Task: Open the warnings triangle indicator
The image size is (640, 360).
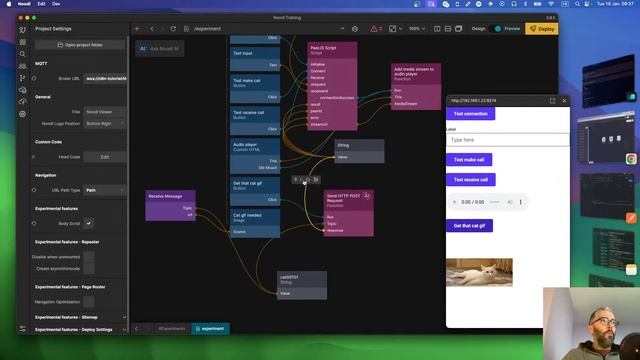Action: coord(376,29)
